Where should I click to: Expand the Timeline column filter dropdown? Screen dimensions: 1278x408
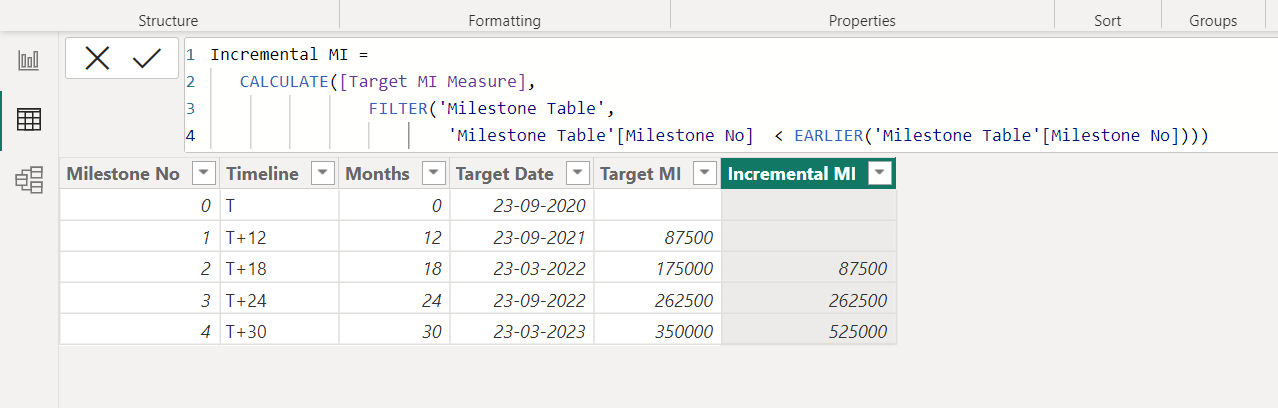(x=322, y=174)
